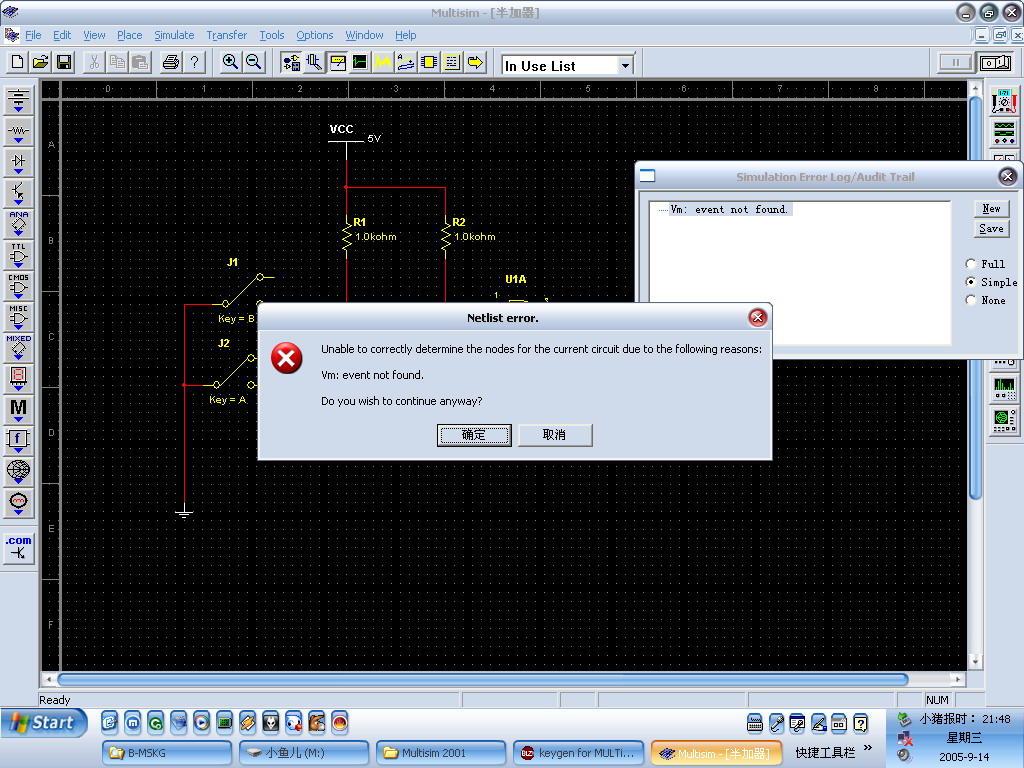This screenshot has width=1024, height=768.
Task: Open a circuit file from disk
Action: click(40, 63)
